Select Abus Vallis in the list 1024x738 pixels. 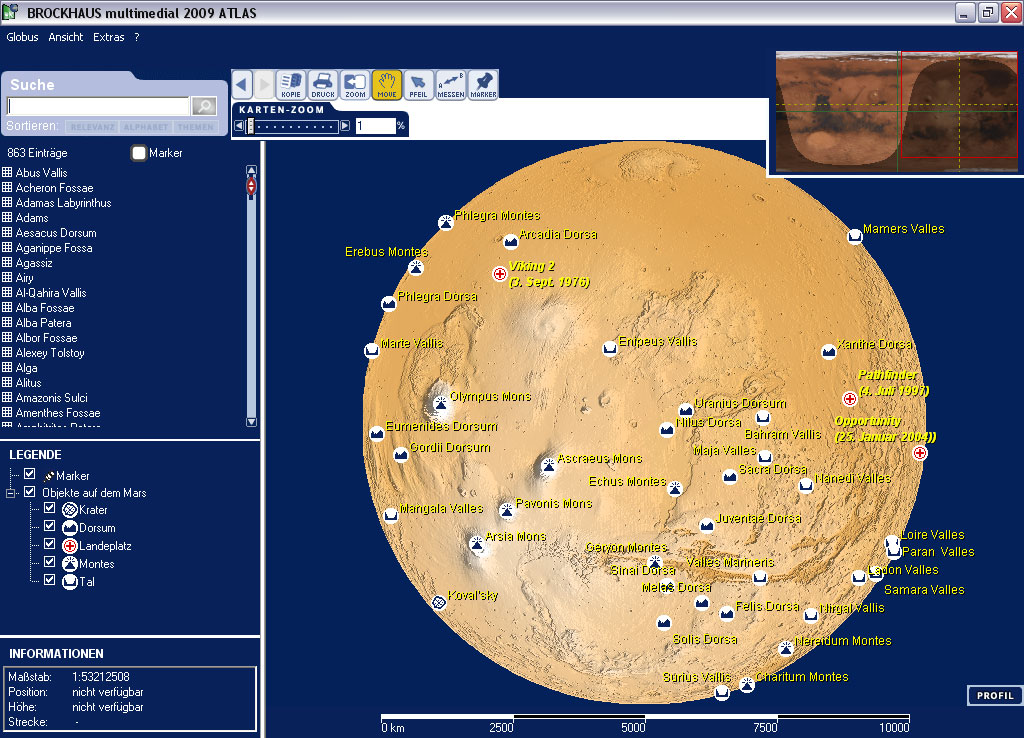(41, 172)
